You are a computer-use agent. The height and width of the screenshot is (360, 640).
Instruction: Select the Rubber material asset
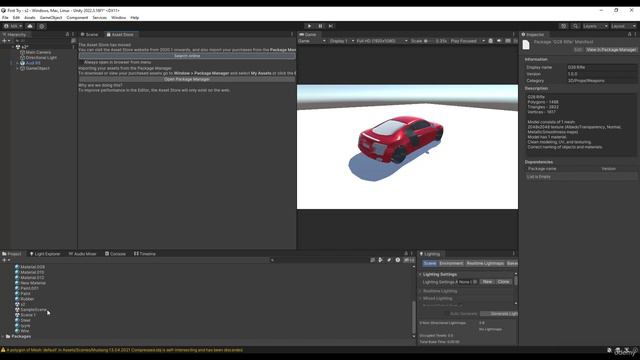pyautogui.click(x=24, y=299)
